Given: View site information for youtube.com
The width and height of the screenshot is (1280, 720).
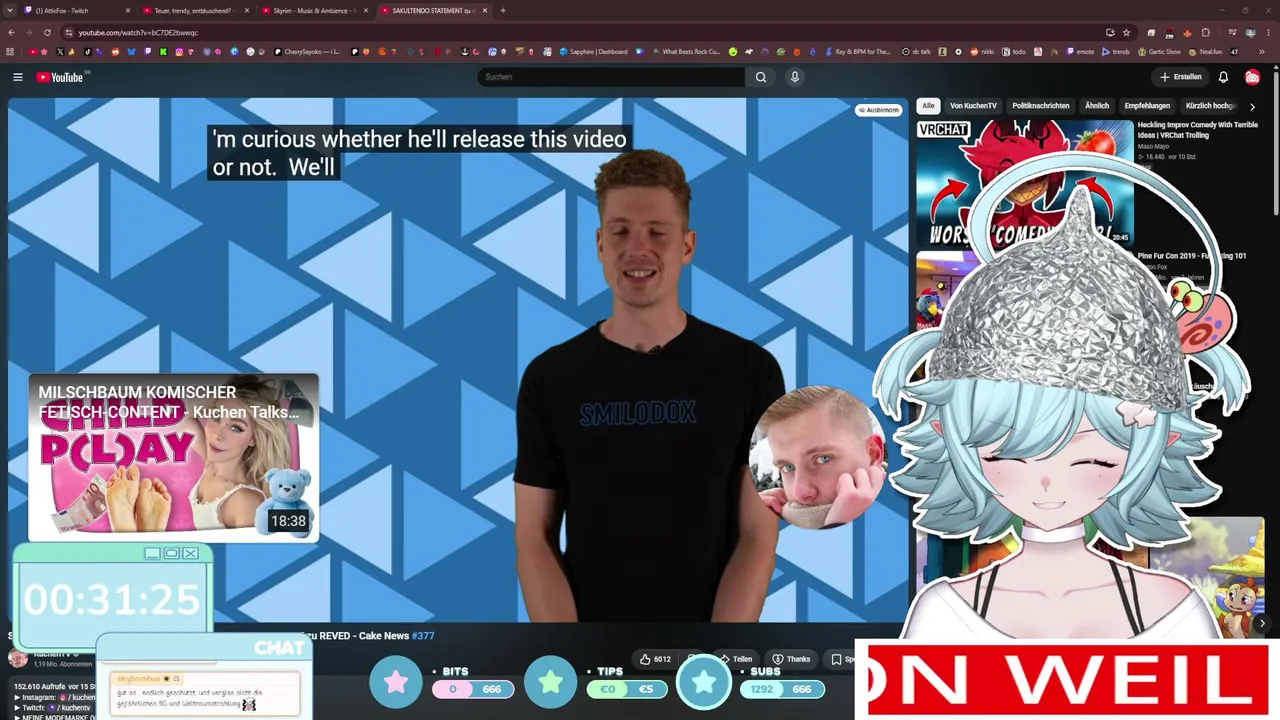Looking at the screenshot, I should click(x=68, y=32).
